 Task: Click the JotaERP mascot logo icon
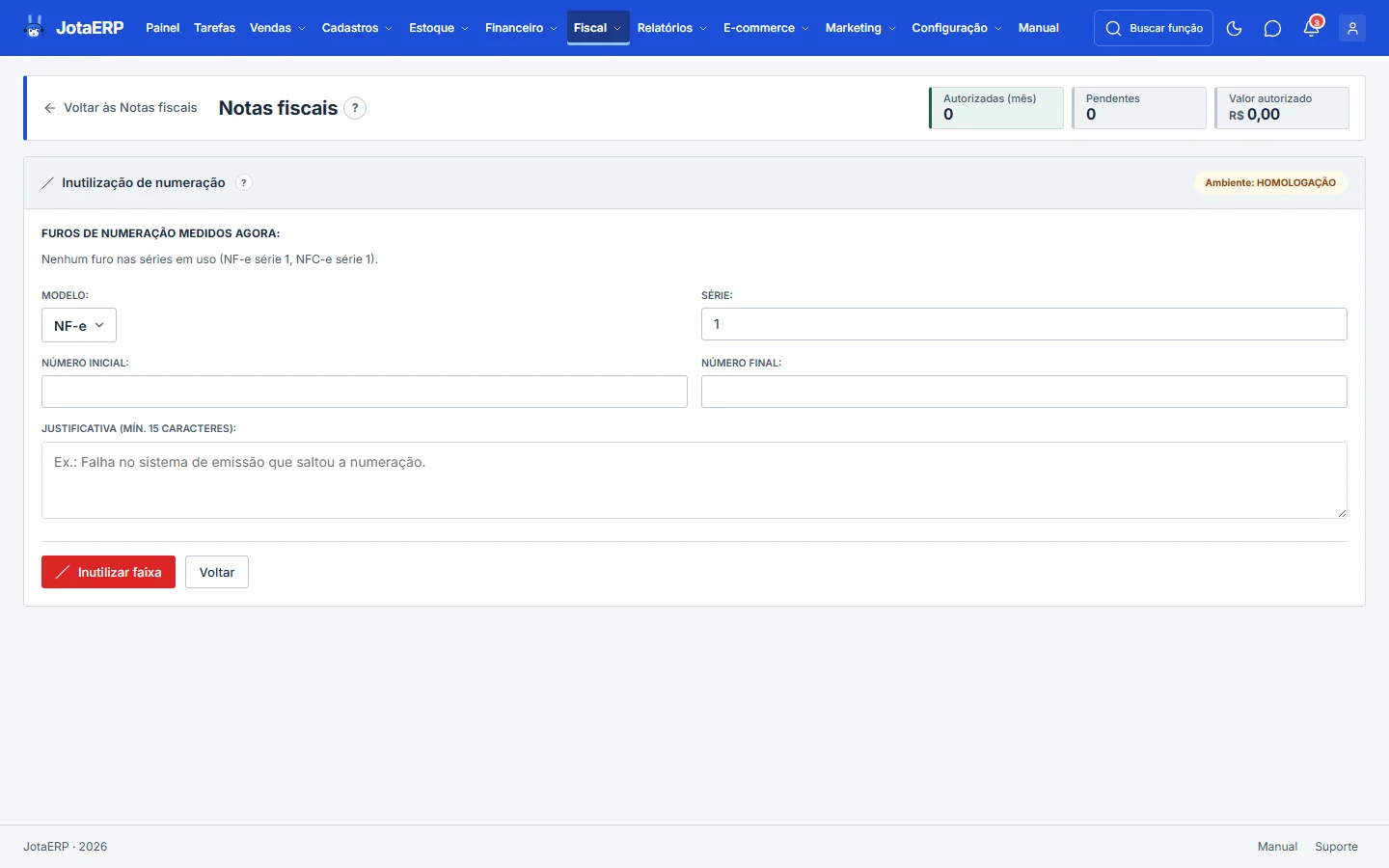(x=35, y=27)
